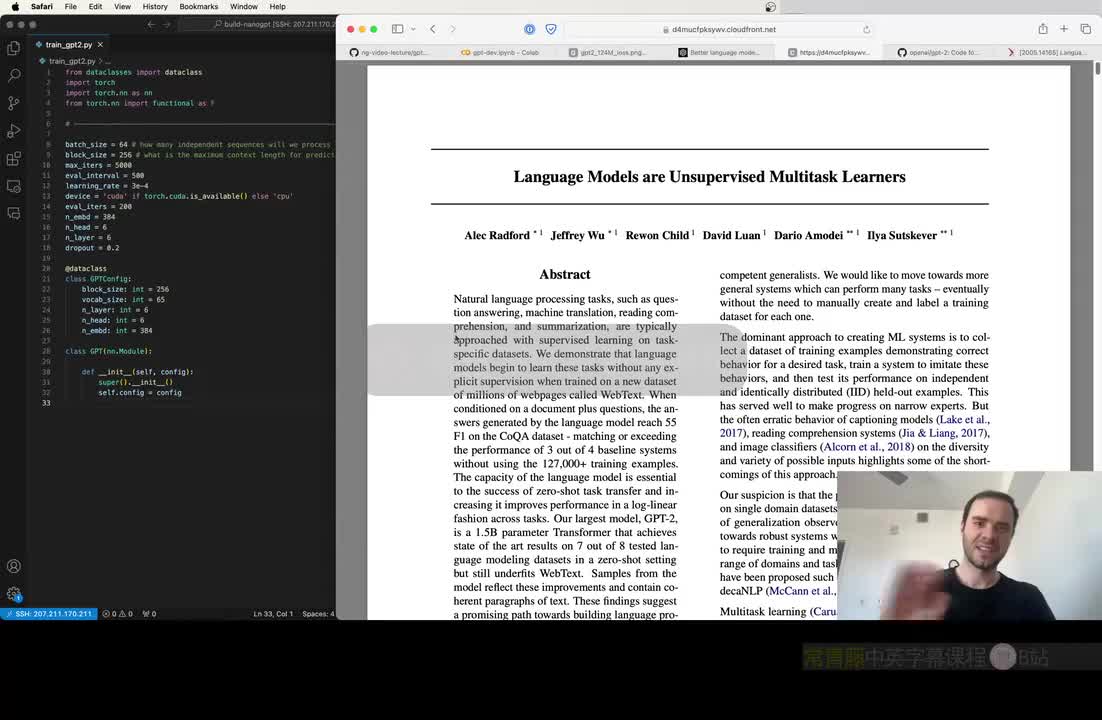Open Source Control in VS Code sidebar
The width and height of the screenshot is (1102, 720).
[x=13, y=103]
